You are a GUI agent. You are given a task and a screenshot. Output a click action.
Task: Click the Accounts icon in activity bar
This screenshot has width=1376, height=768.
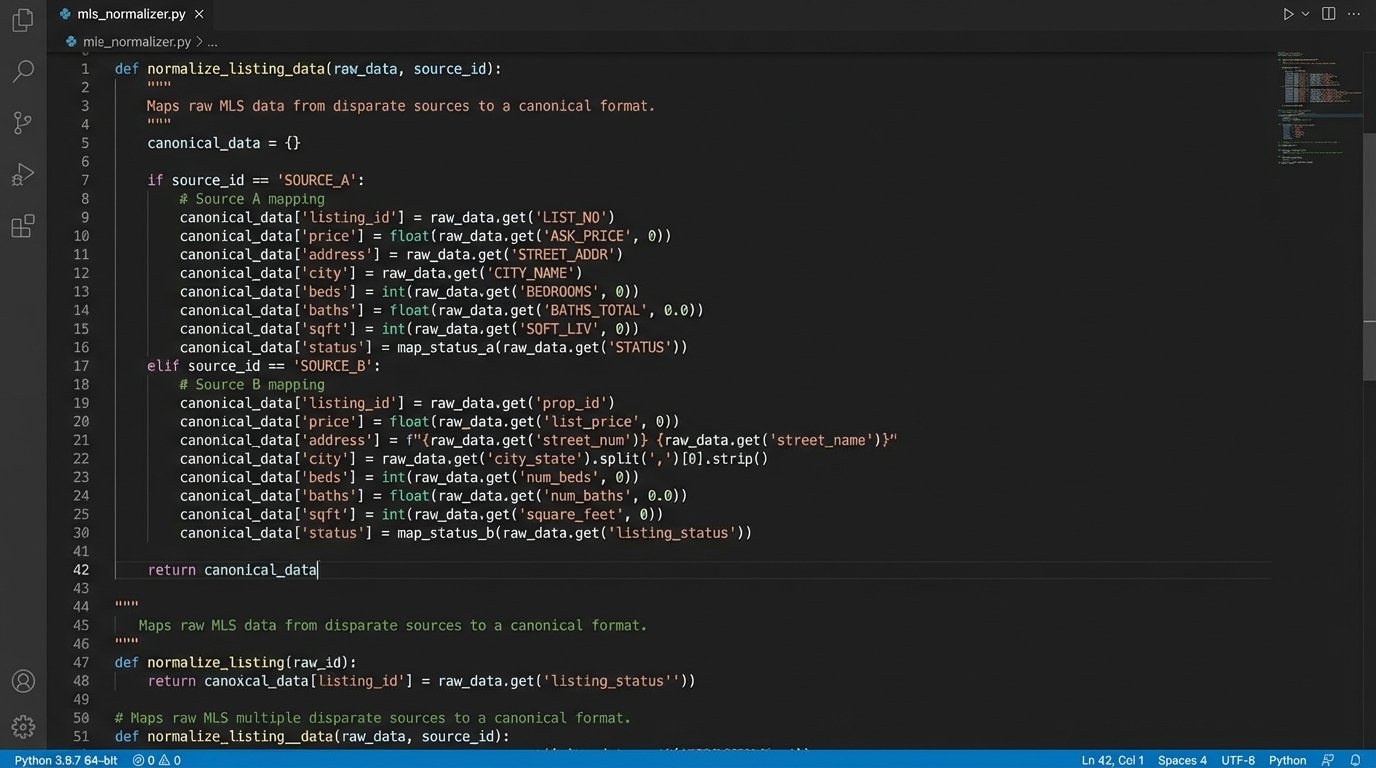click(x=22, y=681)
